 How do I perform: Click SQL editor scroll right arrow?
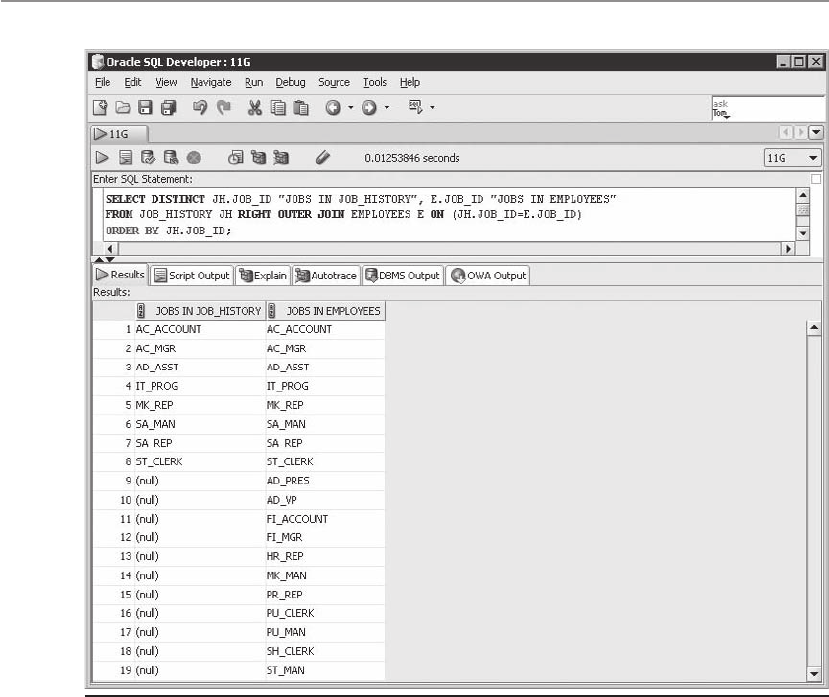(x=789, y=249)
